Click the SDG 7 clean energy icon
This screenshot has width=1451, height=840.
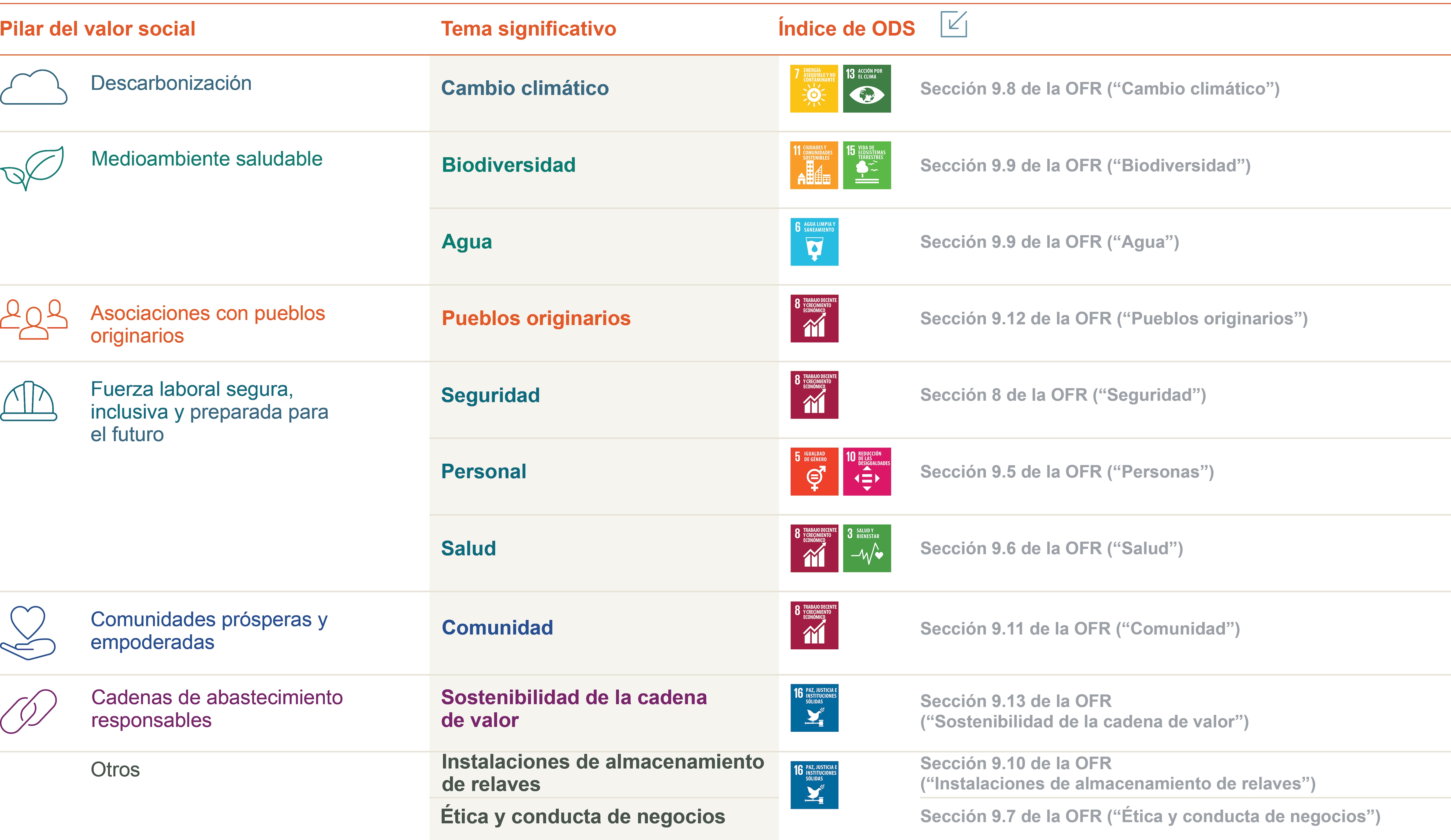(814, 89)
